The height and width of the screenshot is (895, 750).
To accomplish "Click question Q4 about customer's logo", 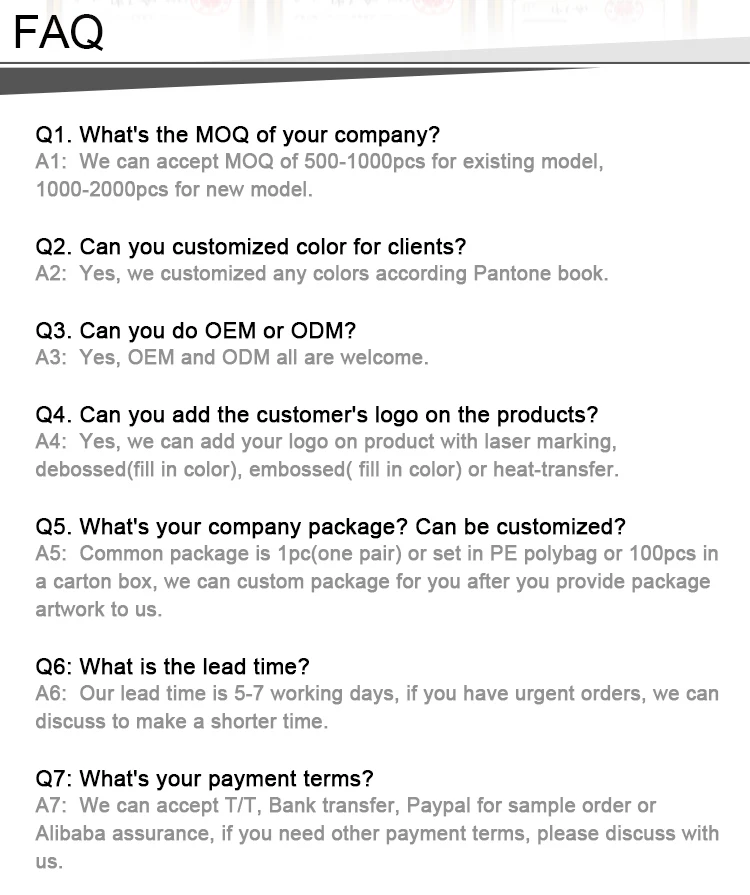I will tap(316, 415).
